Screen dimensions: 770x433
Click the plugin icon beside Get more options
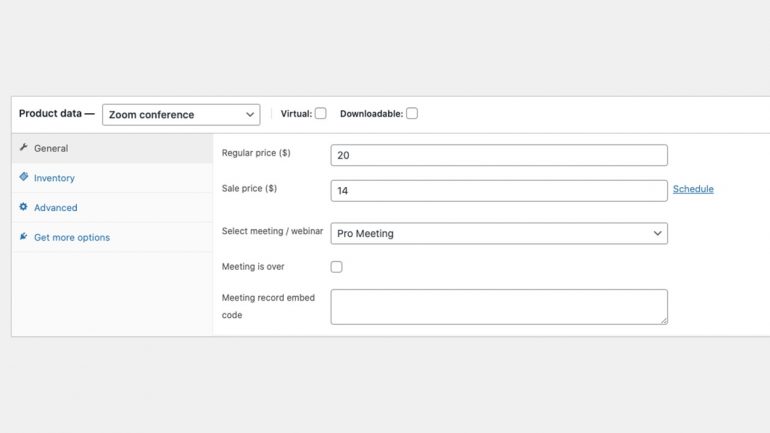24,236
